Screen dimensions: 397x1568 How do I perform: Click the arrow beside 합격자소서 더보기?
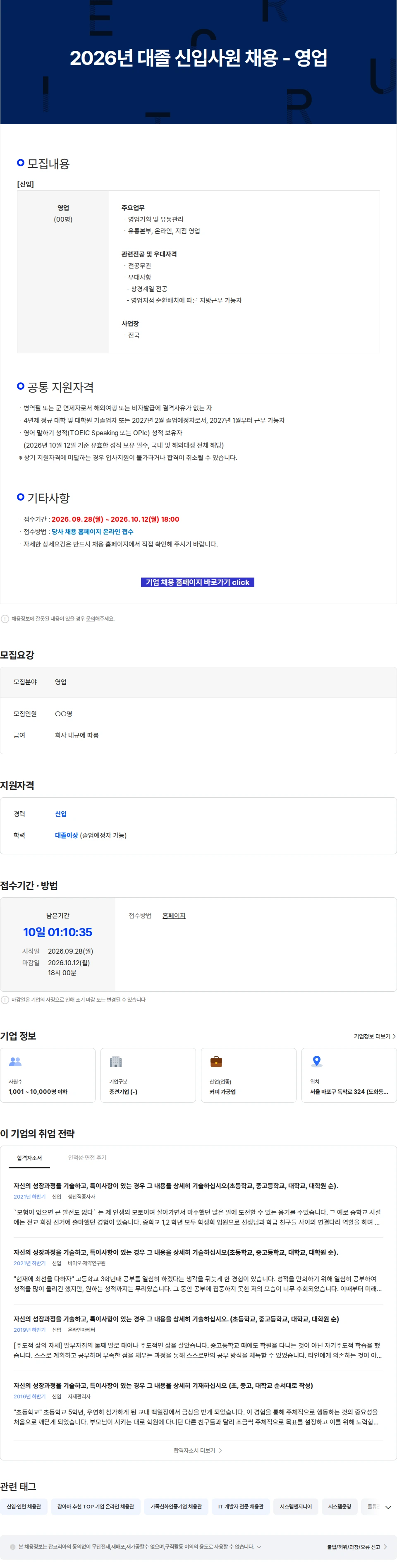(220, 1451)
